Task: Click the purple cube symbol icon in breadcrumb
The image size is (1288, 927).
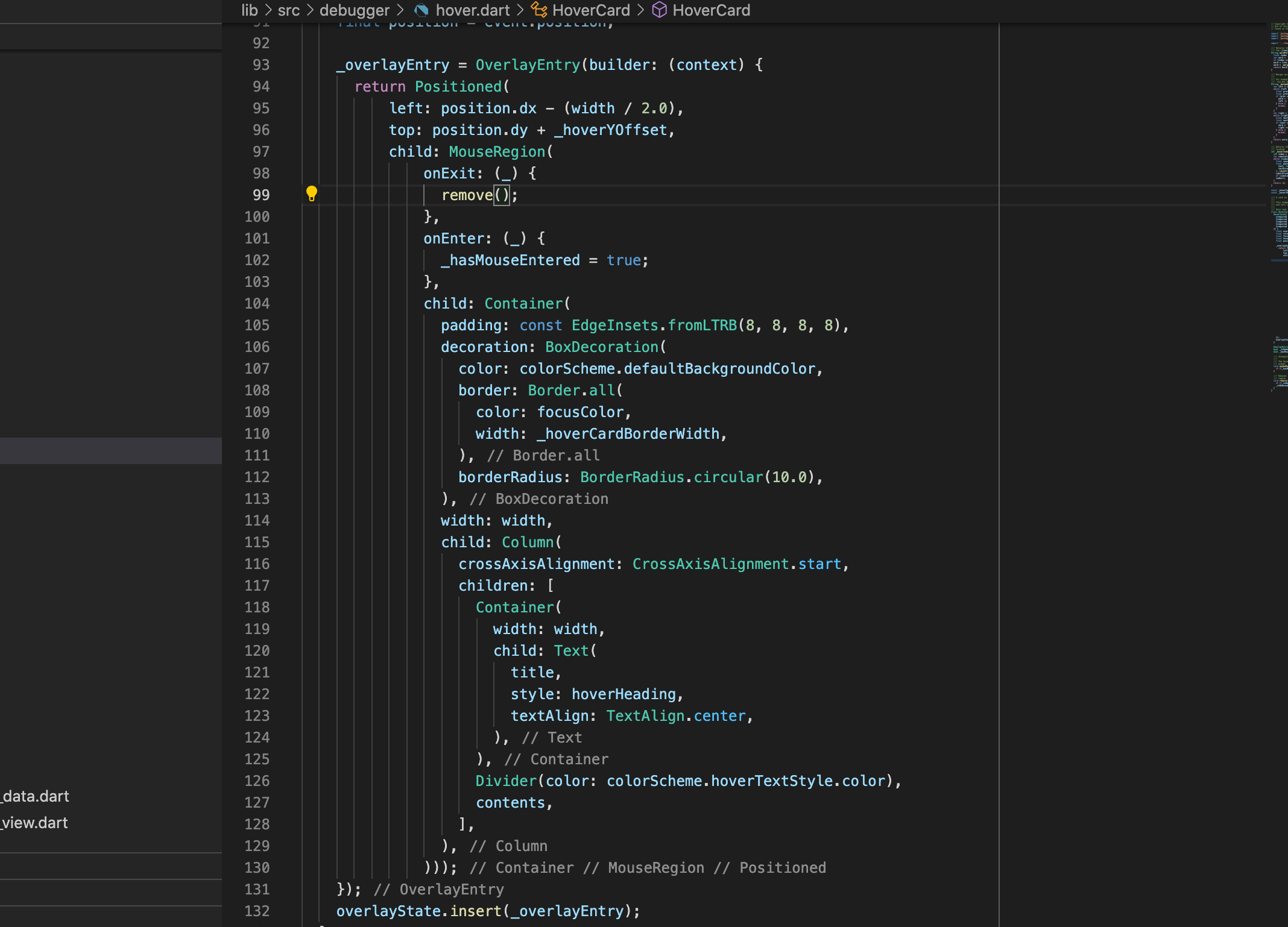Action: [x=659, y=10]
